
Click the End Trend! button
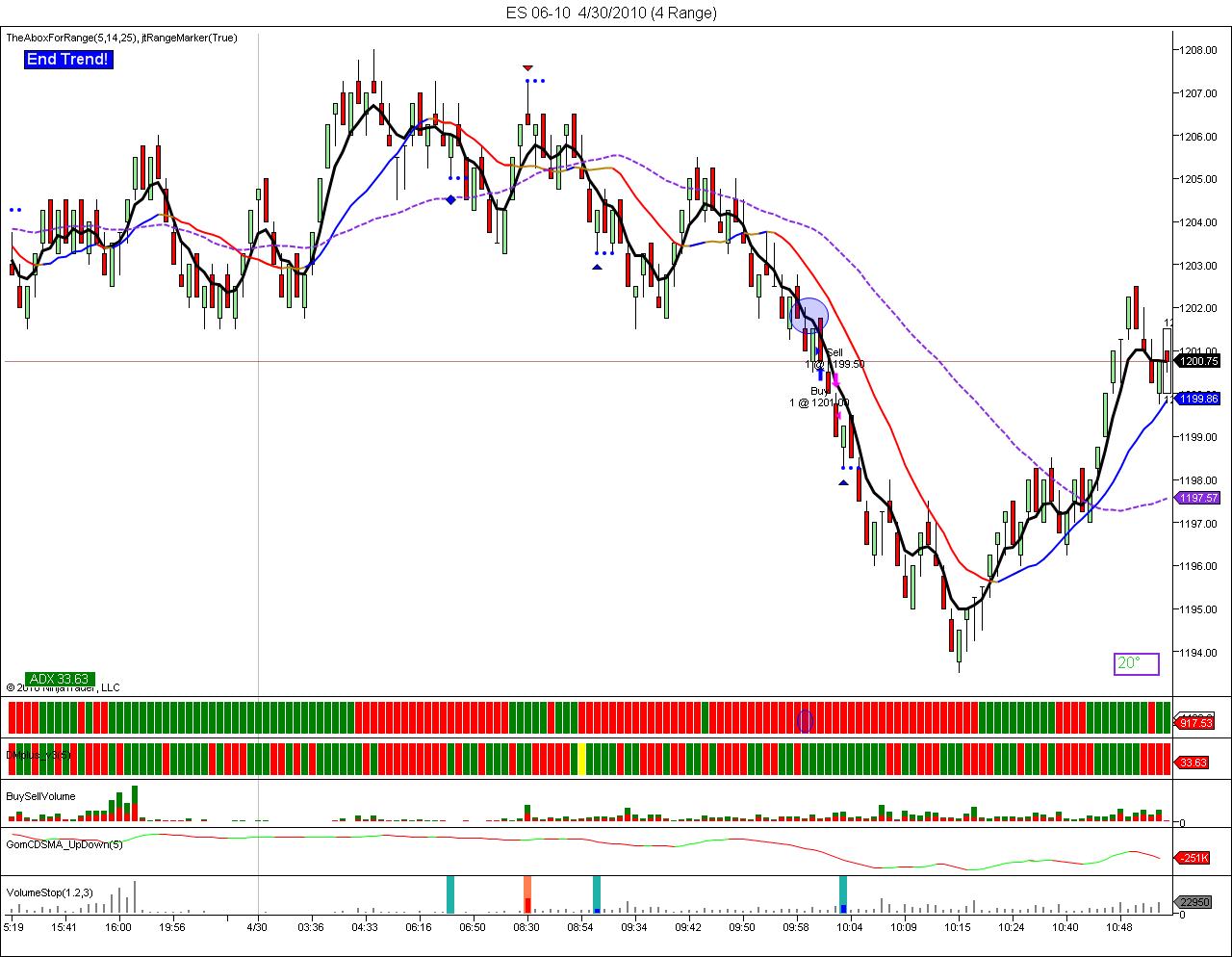[x=67, y=60]
